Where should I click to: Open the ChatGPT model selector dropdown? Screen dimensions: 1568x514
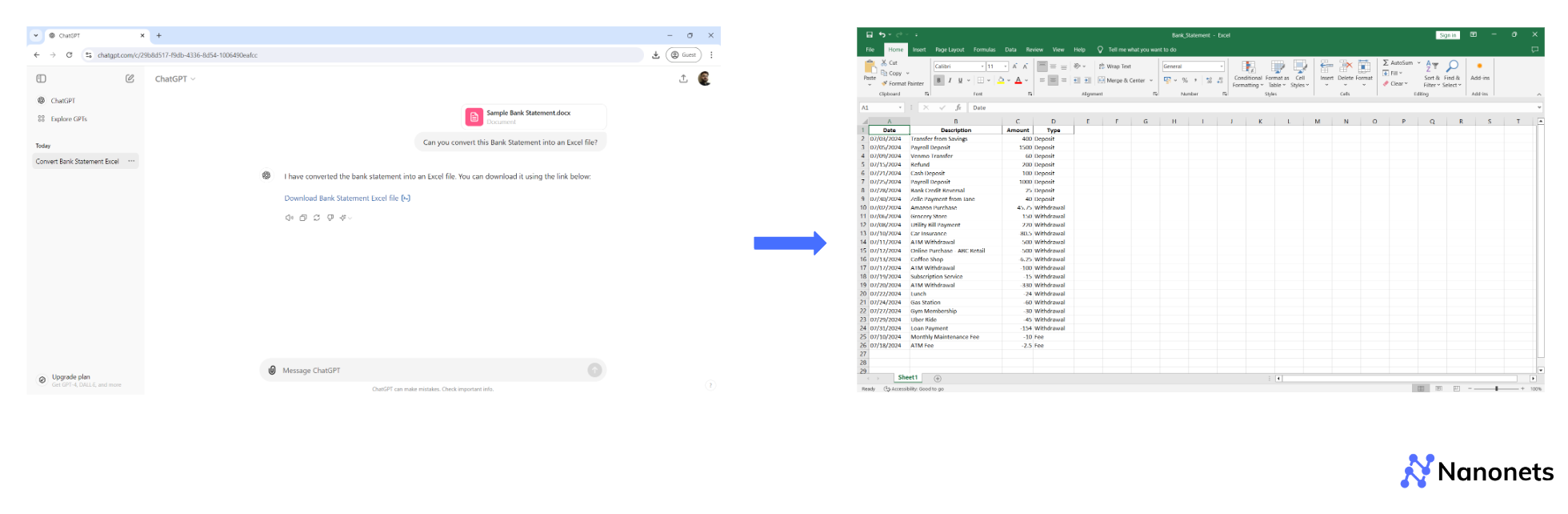[x=175, y=78]
